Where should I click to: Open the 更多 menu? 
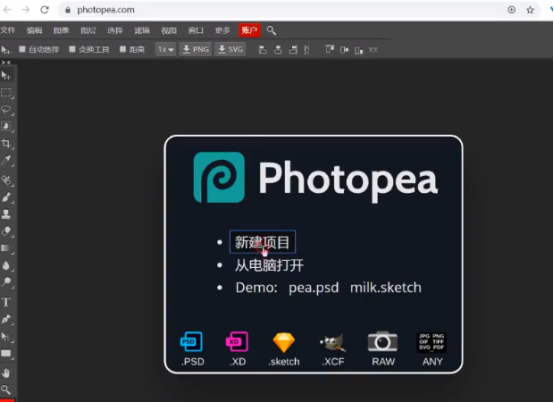pos(222,30)
